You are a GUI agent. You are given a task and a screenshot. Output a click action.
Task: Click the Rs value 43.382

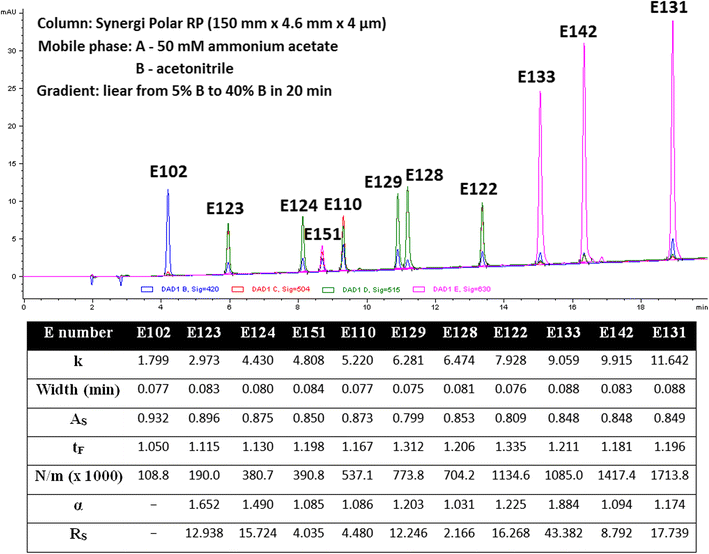click(563, 533)
